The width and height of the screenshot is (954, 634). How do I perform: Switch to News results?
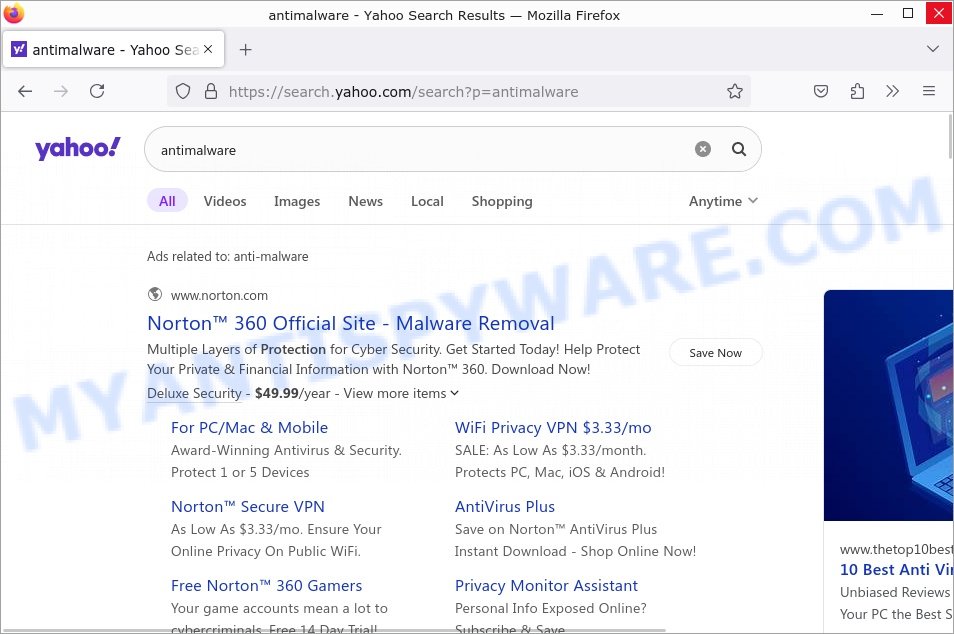point(366,201)
